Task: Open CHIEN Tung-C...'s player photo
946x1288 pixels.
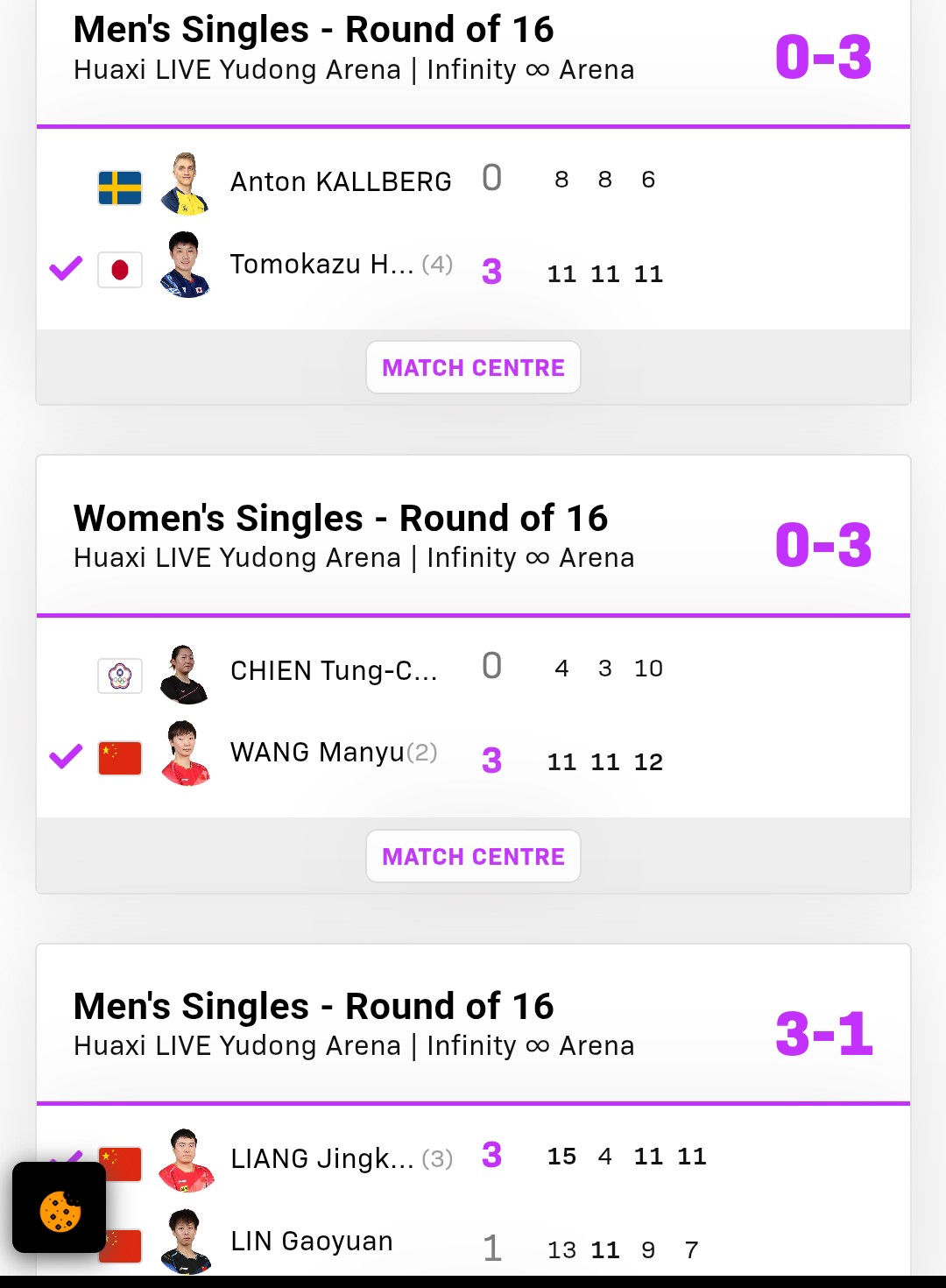Action: coord(186,674)
